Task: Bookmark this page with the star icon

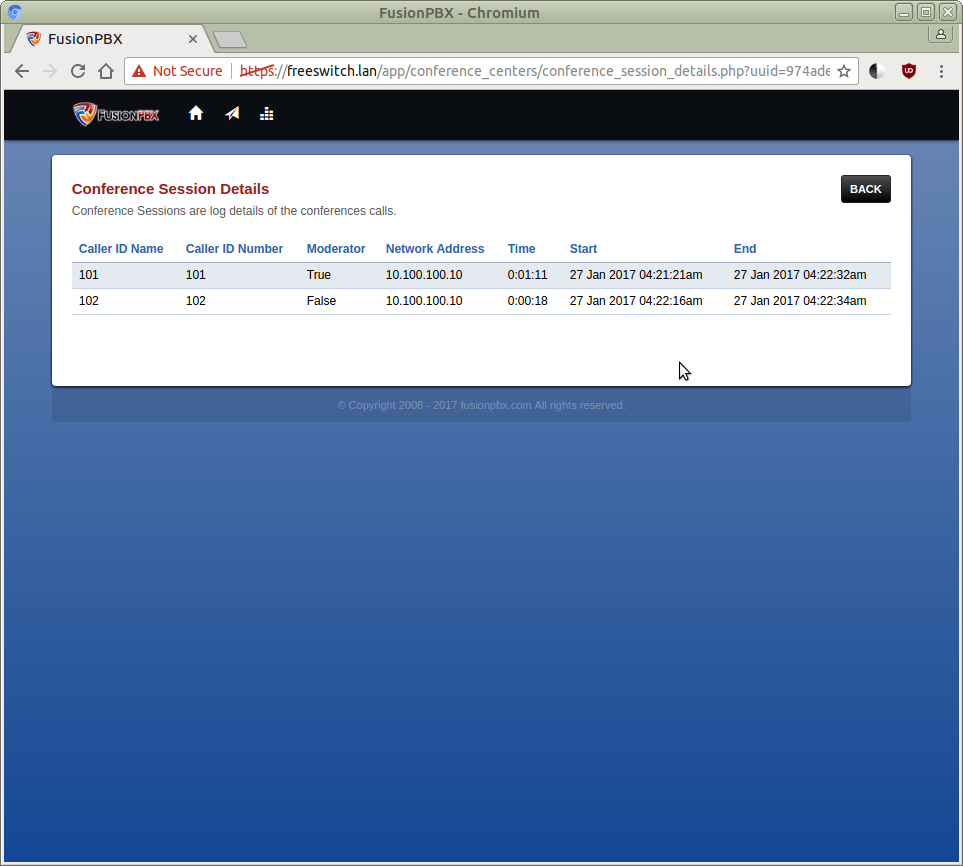Action: point(844,71)
